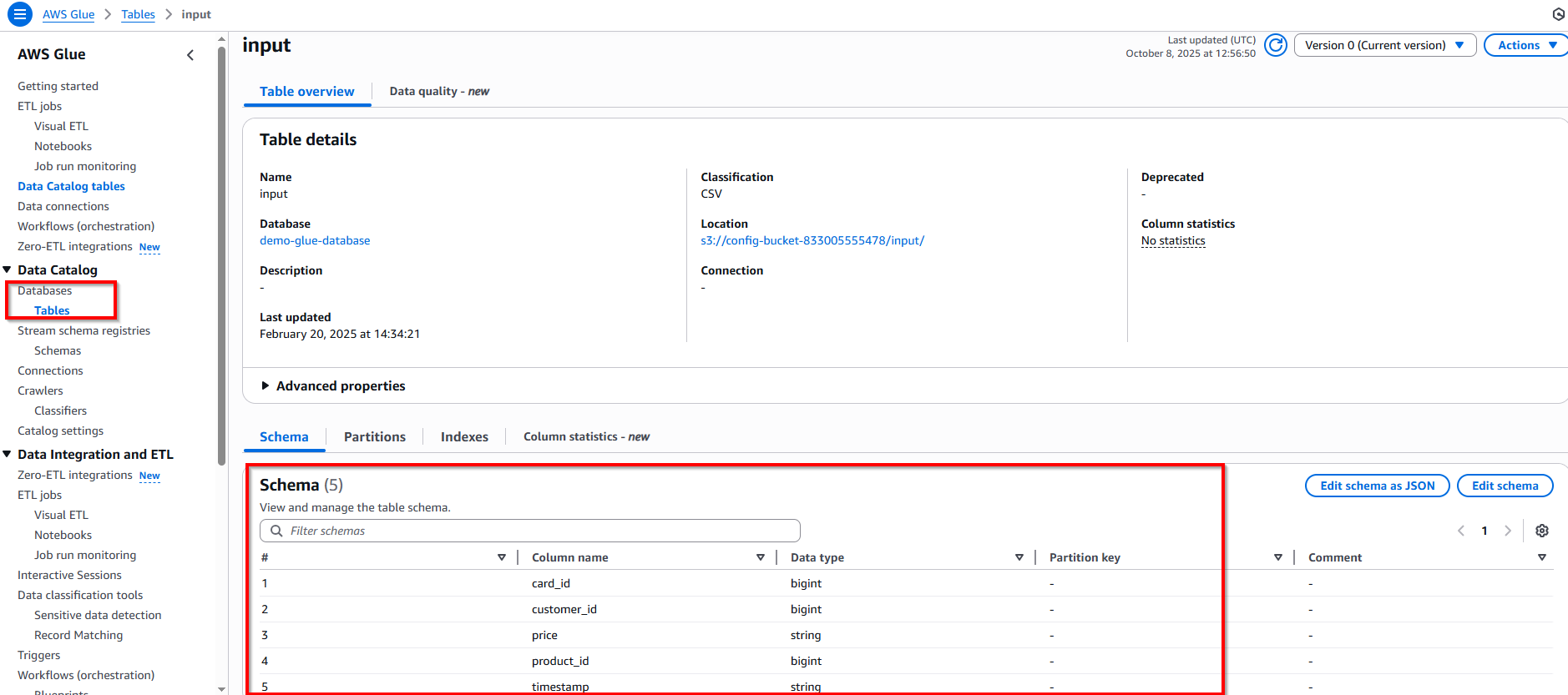Open the Version 0 dropdown

click(1384, 45)
